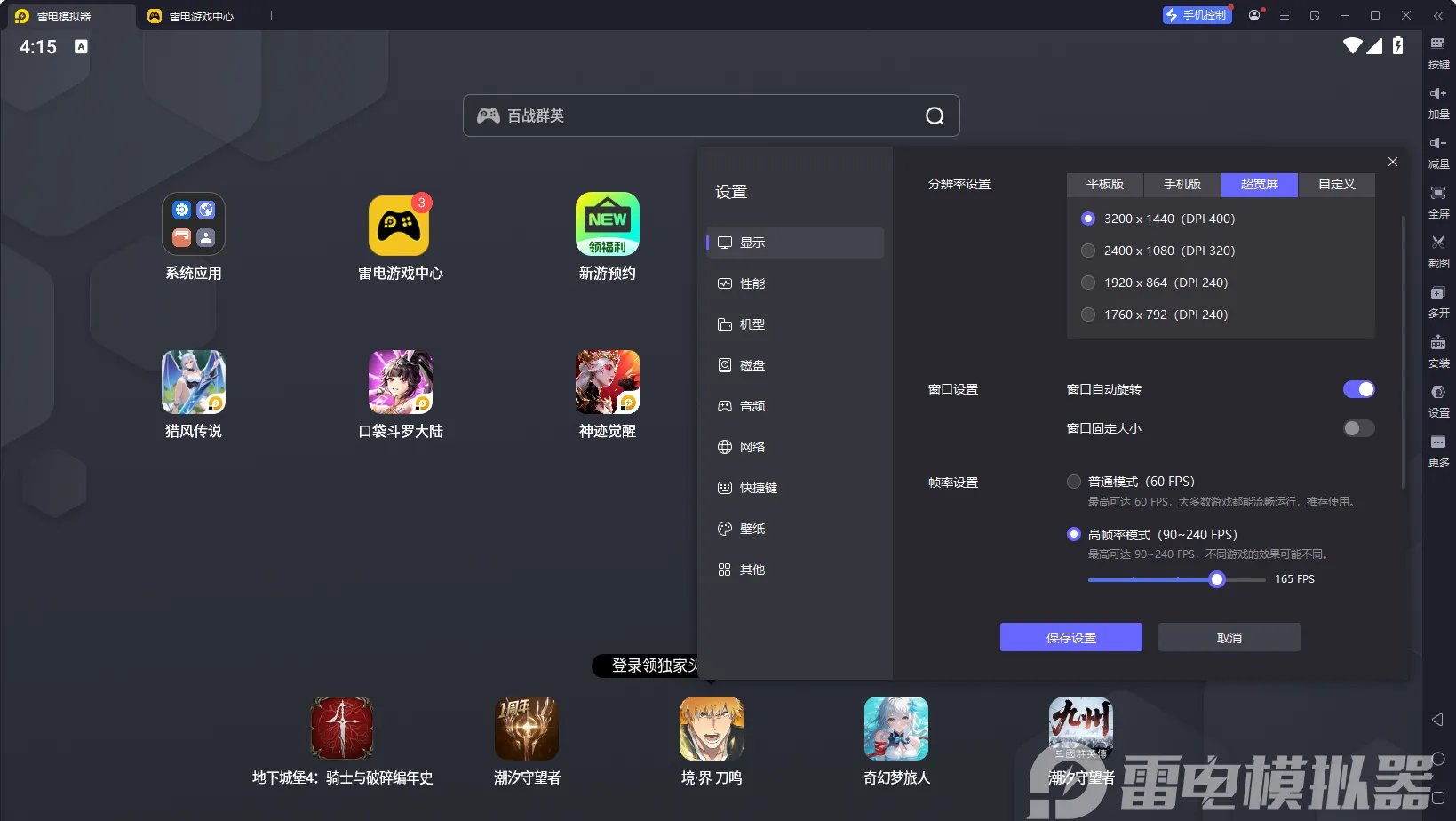
Task: Click the settings dialog vertical scrollbar
Action: point(1404,352)
